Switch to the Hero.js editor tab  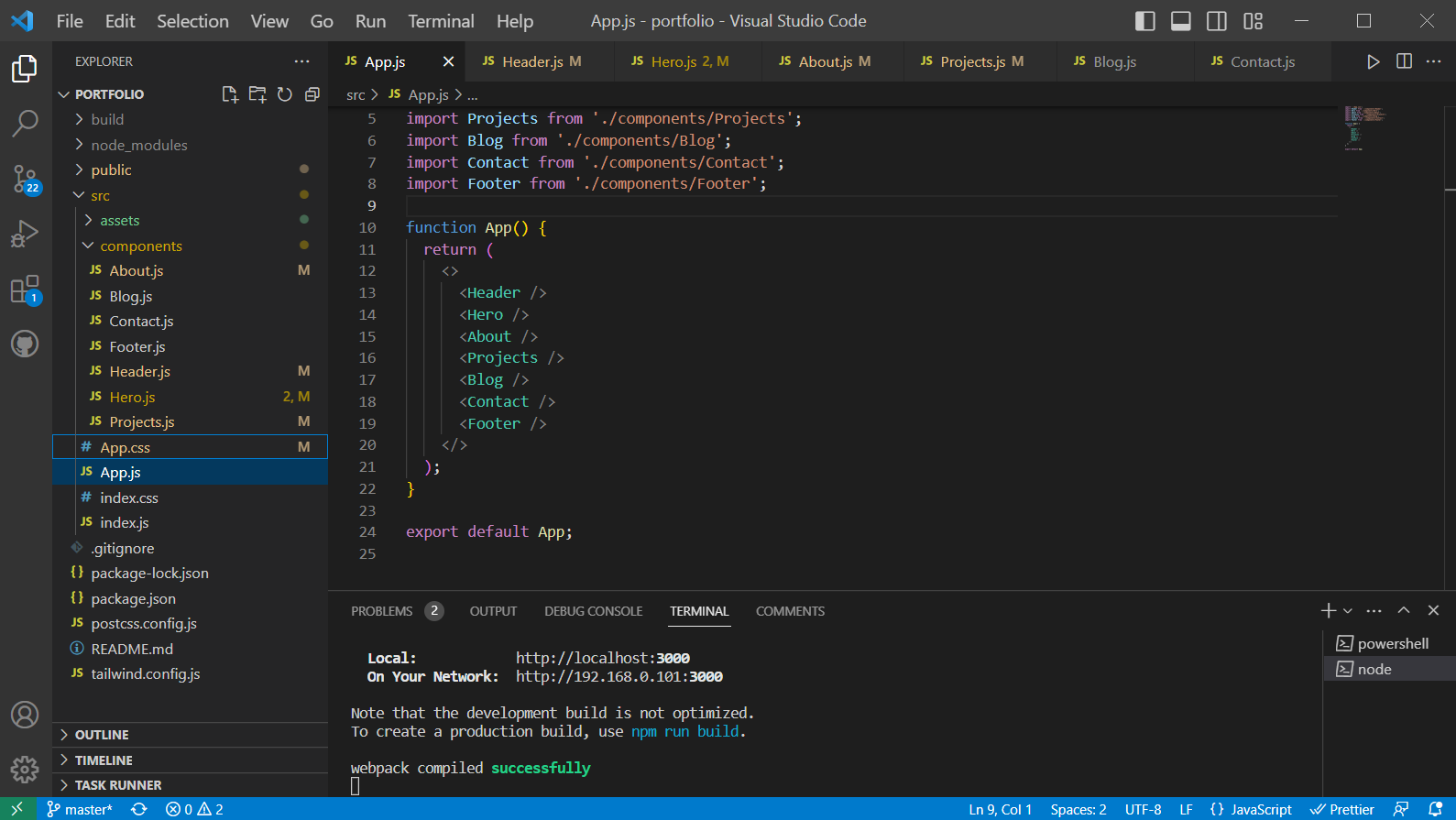pyautogui.click(x=688, y=61)
